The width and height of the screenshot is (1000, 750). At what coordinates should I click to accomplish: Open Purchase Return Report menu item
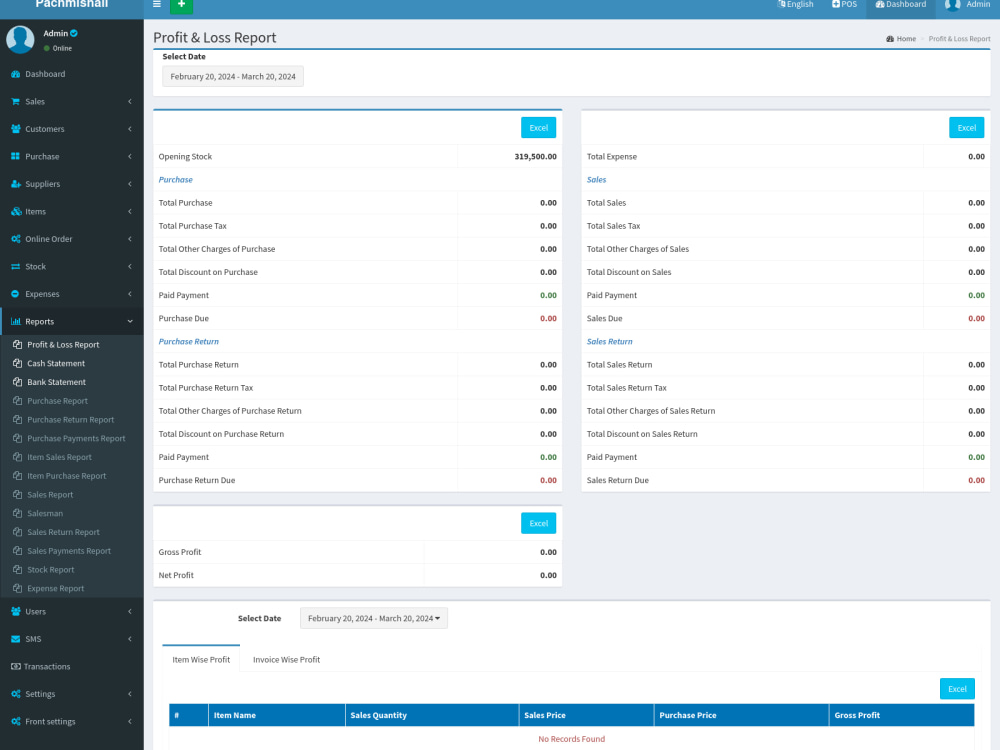tap(71, 420)
